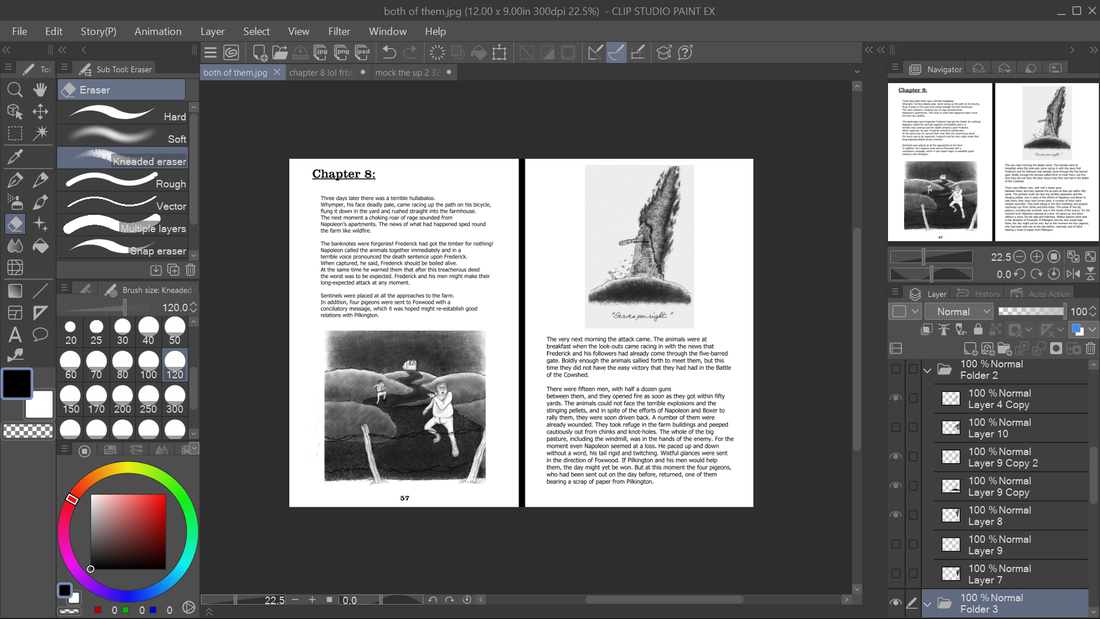Show Layer 7 visibility box
1100x619 pixels.
click(x=896, y=574)
